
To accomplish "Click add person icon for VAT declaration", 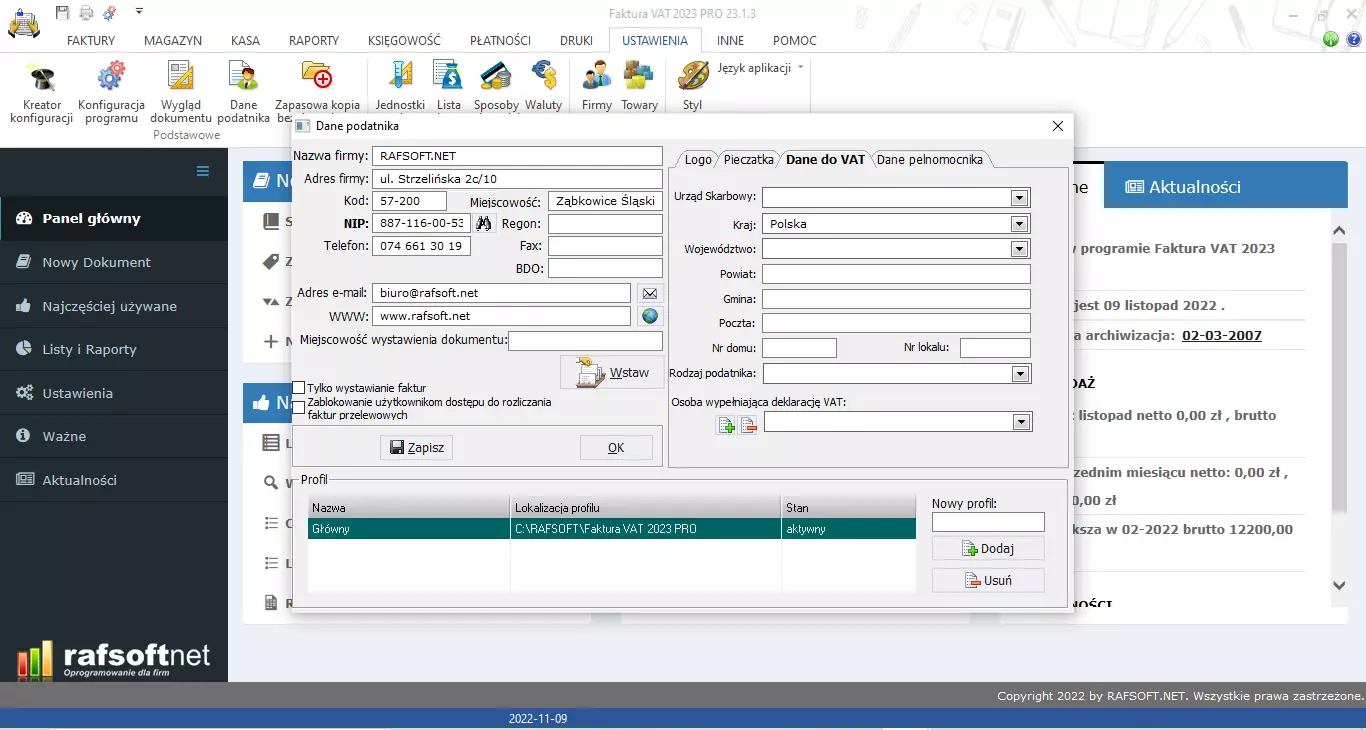I will pyautogui.click(x=726, y=426).
